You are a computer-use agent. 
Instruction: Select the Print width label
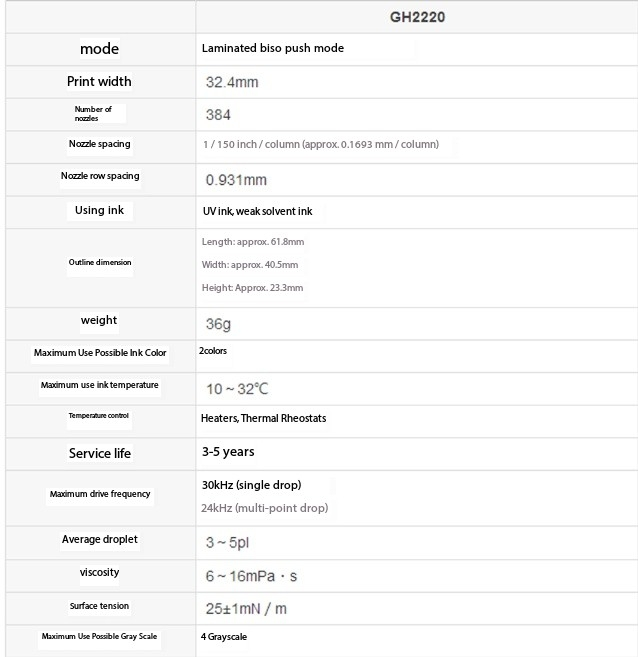(99, 81)
